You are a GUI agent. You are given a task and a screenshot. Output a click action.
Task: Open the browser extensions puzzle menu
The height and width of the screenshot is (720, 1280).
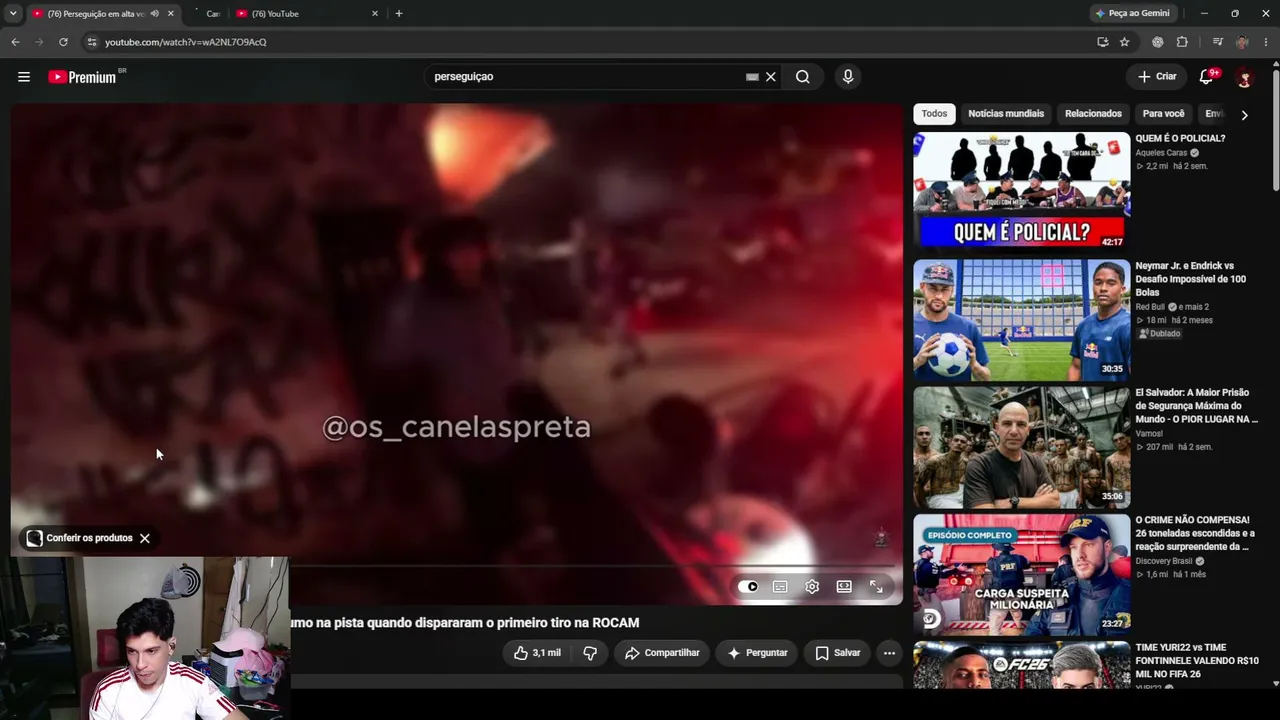[1182, 42]
